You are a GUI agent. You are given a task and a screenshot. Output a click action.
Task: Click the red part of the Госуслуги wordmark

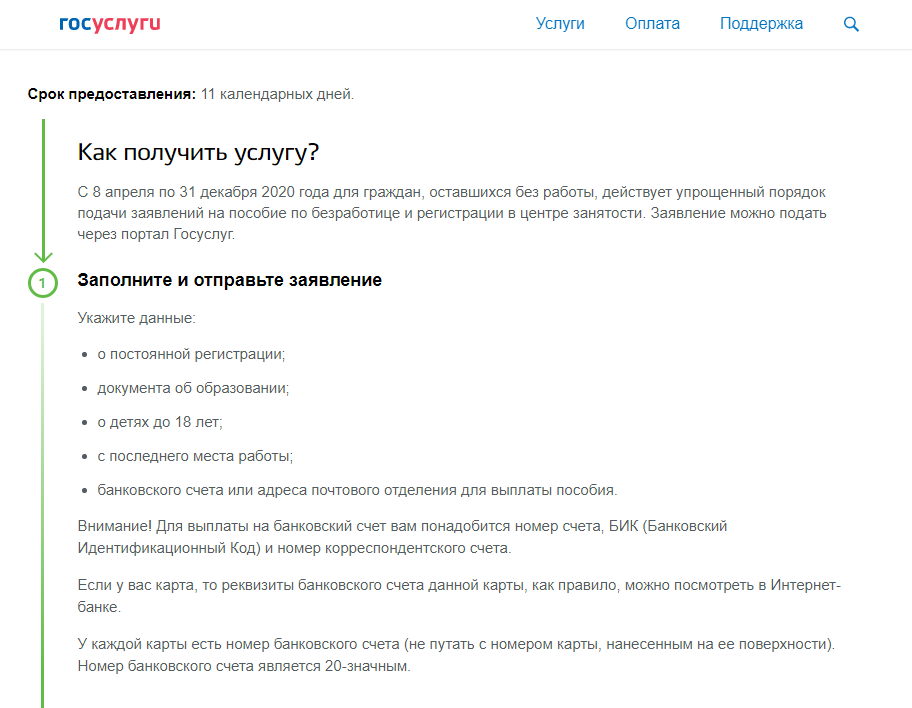[x=128, y=24]
